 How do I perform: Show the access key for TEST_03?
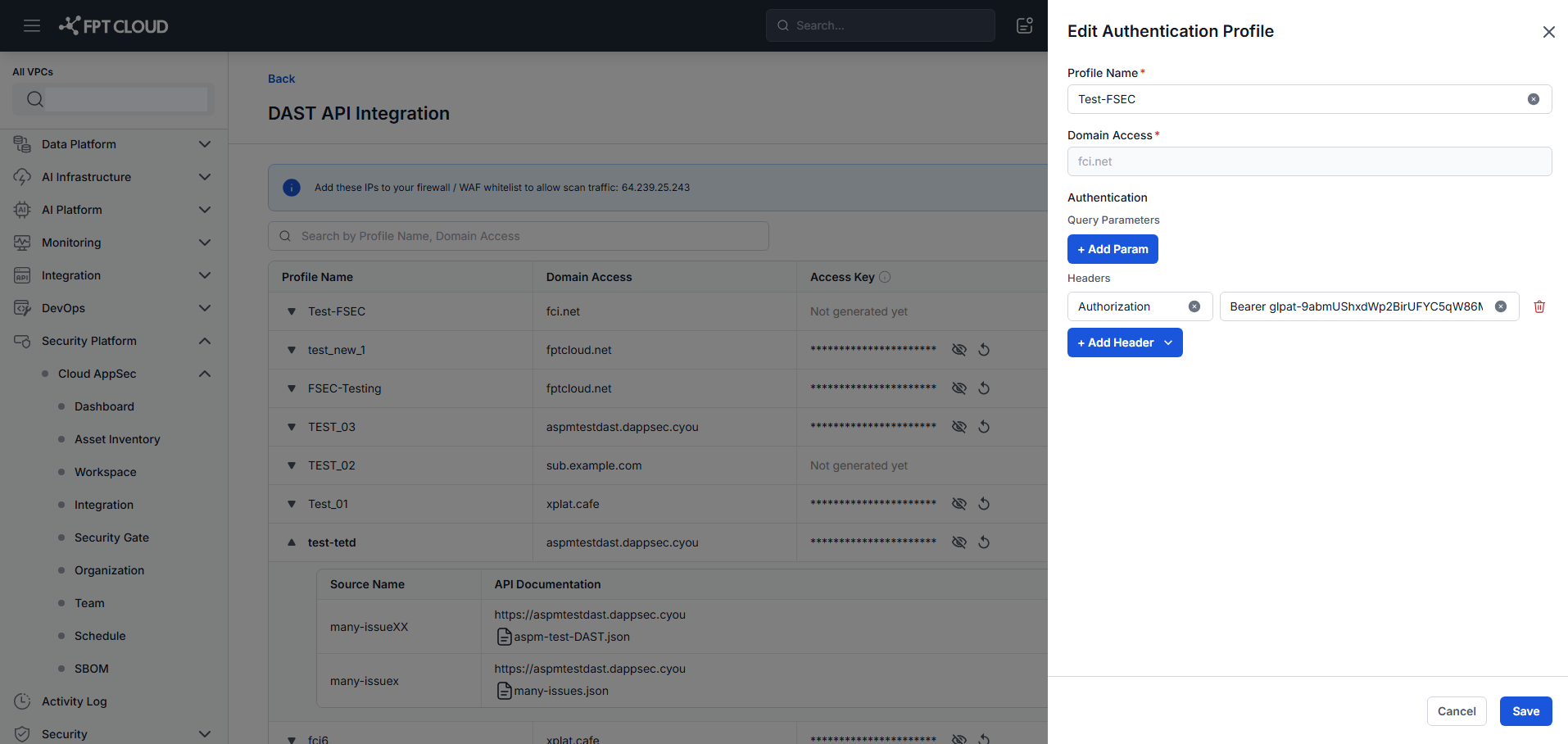click(x=959, y=427)
